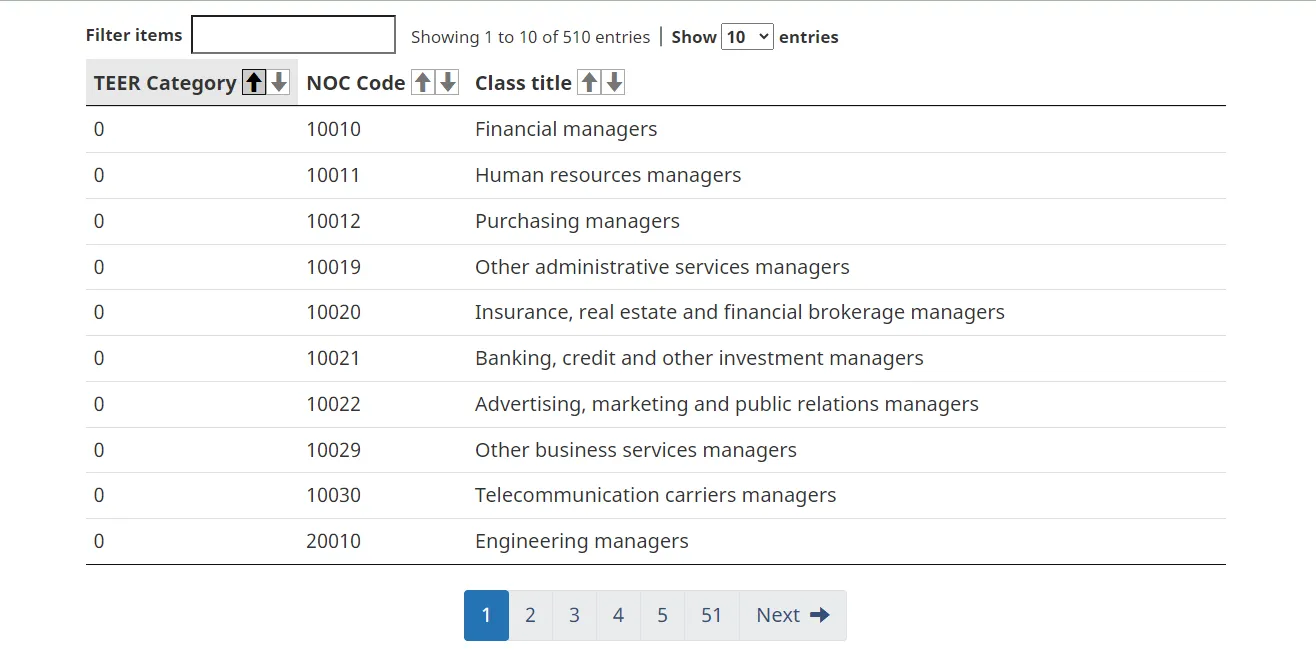Jump to page 5 in pagination
Screen dimensions: 1316x660
(x=662, y=615)
